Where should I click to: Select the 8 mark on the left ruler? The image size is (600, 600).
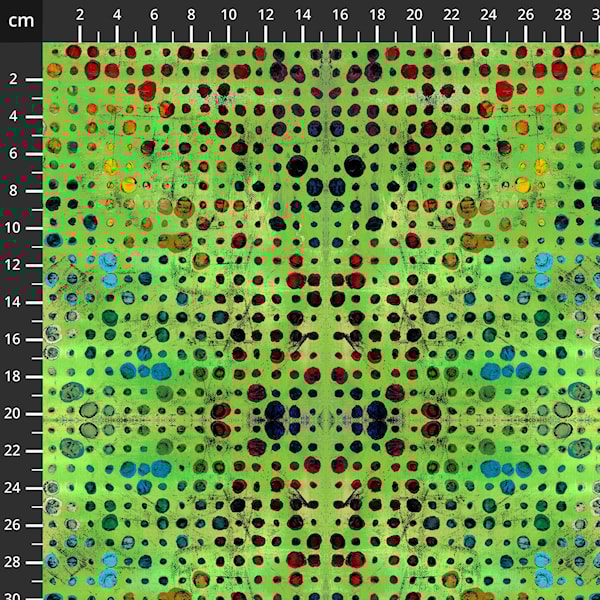(14, 190)
